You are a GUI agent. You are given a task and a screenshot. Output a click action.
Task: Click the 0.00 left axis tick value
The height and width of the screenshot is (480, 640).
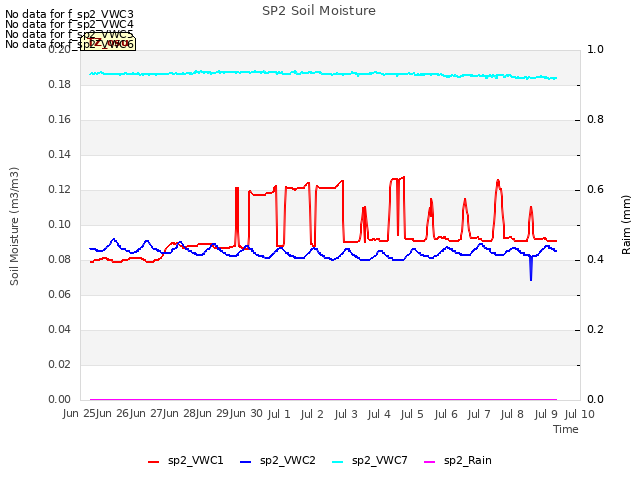pyautogui.click(x=60, y=400)
